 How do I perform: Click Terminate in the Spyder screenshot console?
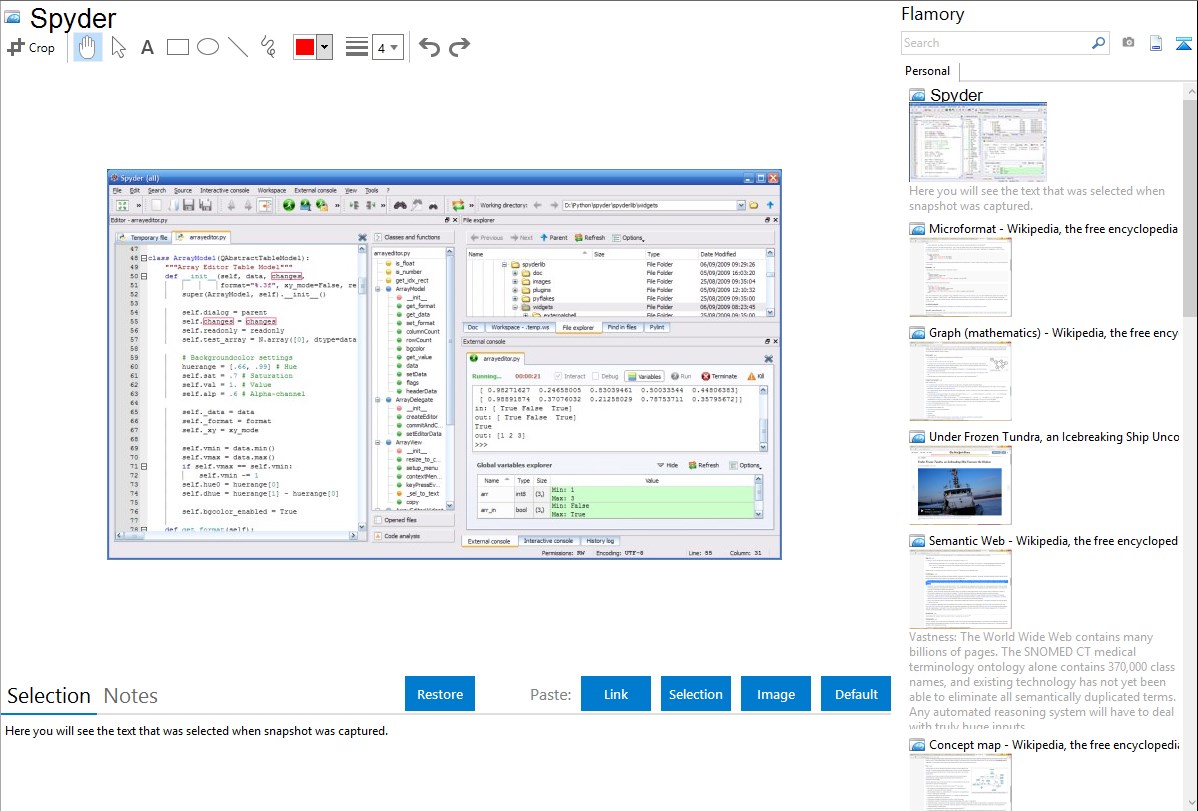pyautogui.click(x=719, y=376)
